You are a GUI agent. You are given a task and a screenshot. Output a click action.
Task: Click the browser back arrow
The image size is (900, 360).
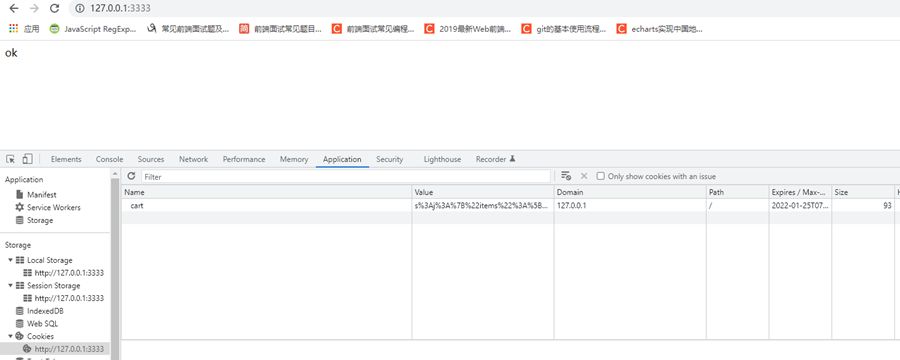click(14, 8)
